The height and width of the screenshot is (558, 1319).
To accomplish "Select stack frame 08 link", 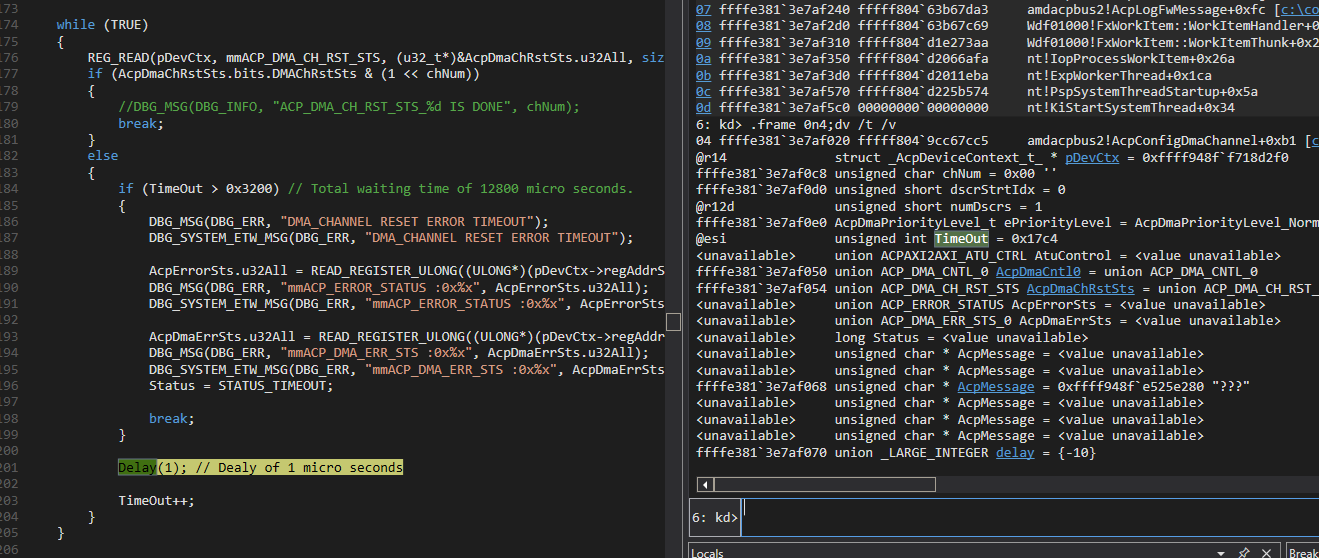I will [703, 25].
